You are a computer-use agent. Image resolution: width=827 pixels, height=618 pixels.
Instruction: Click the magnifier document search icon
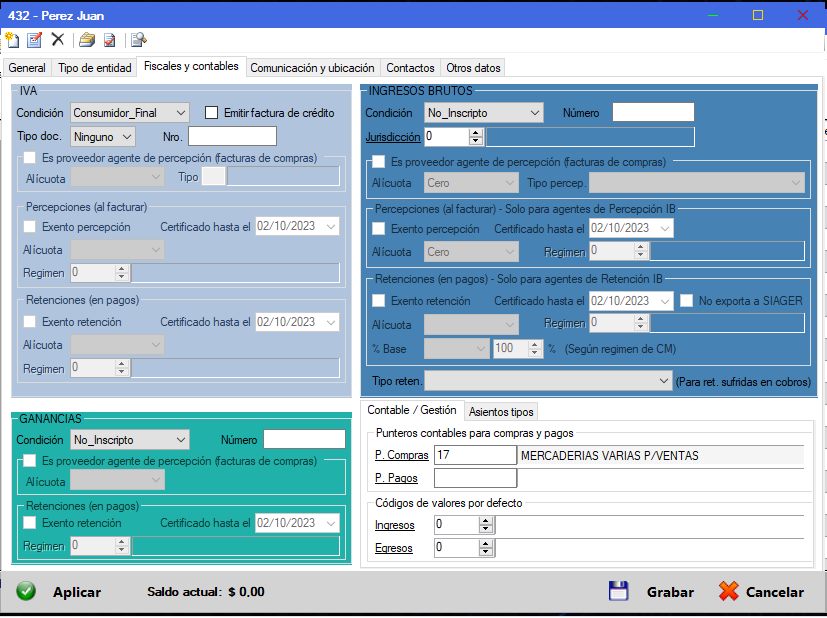[138, 40]
